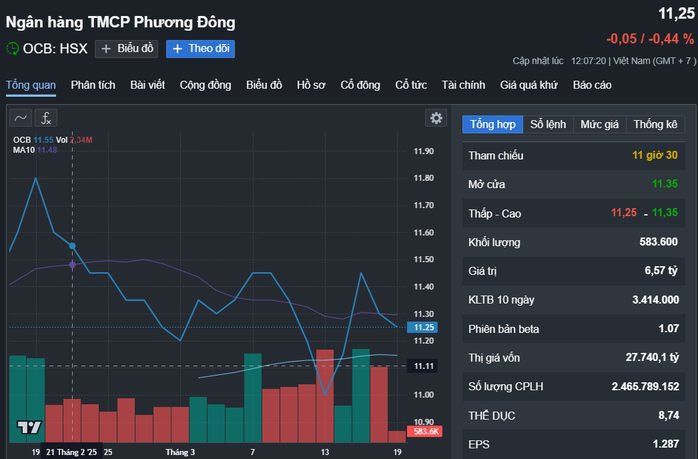Open the Hồ sơ tab
This screenshot has height=459, width=698.
311,85
